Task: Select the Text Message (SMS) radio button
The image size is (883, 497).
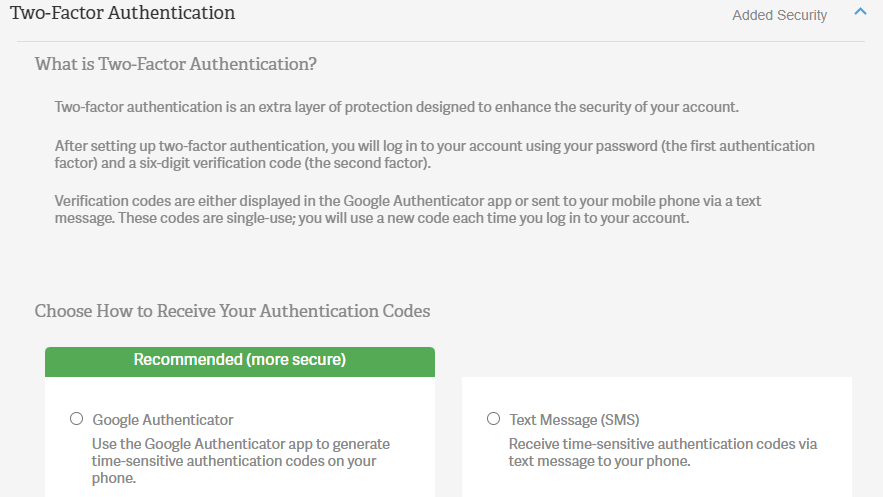Action: tap(493, 419)
